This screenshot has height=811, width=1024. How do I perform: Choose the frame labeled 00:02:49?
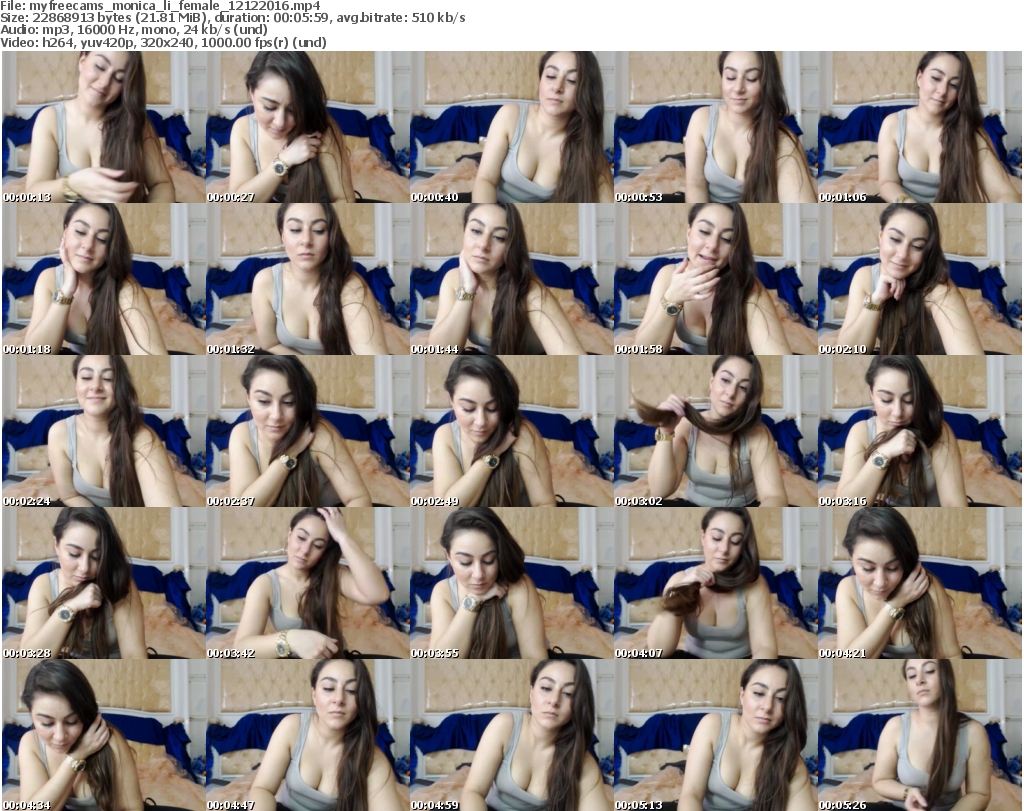pos(511,431)
